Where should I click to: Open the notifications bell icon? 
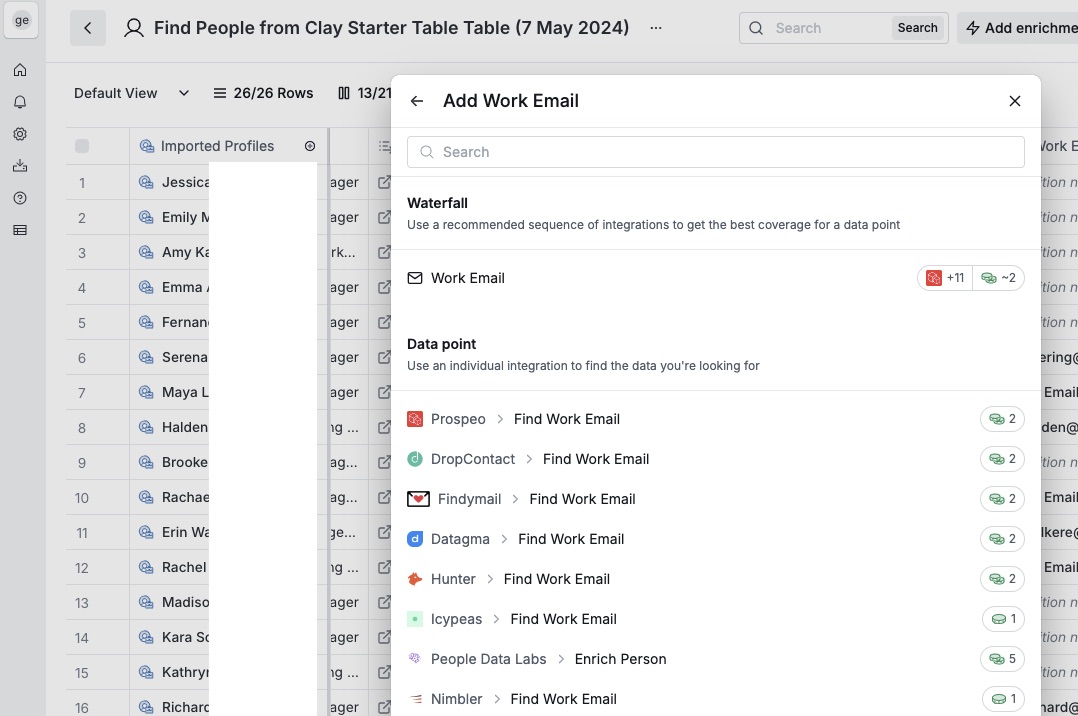click(x=20, y=102)
